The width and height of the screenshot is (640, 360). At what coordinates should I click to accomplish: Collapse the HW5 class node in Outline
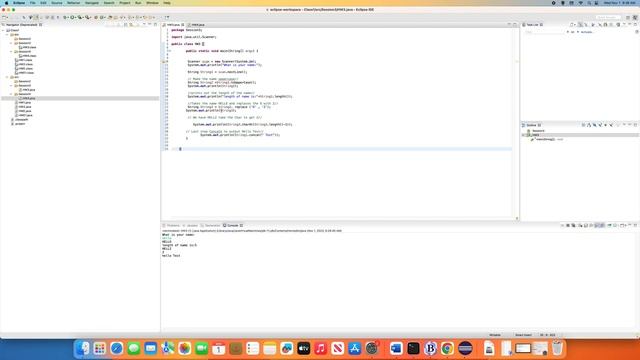tap(523, 135)
